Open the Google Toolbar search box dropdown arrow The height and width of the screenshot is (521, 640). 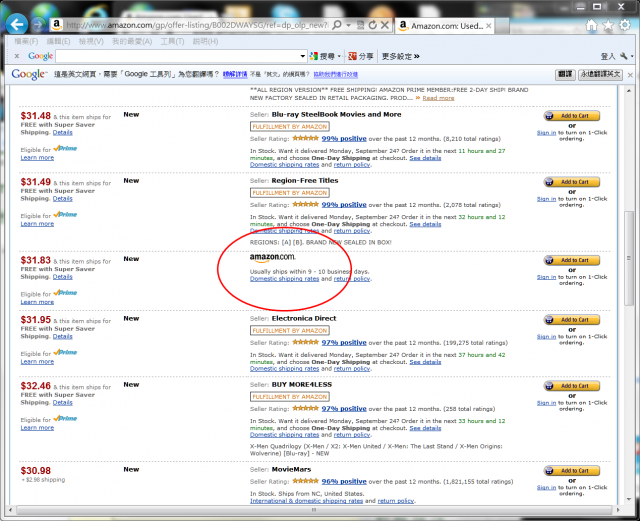[x=302, y=56]
